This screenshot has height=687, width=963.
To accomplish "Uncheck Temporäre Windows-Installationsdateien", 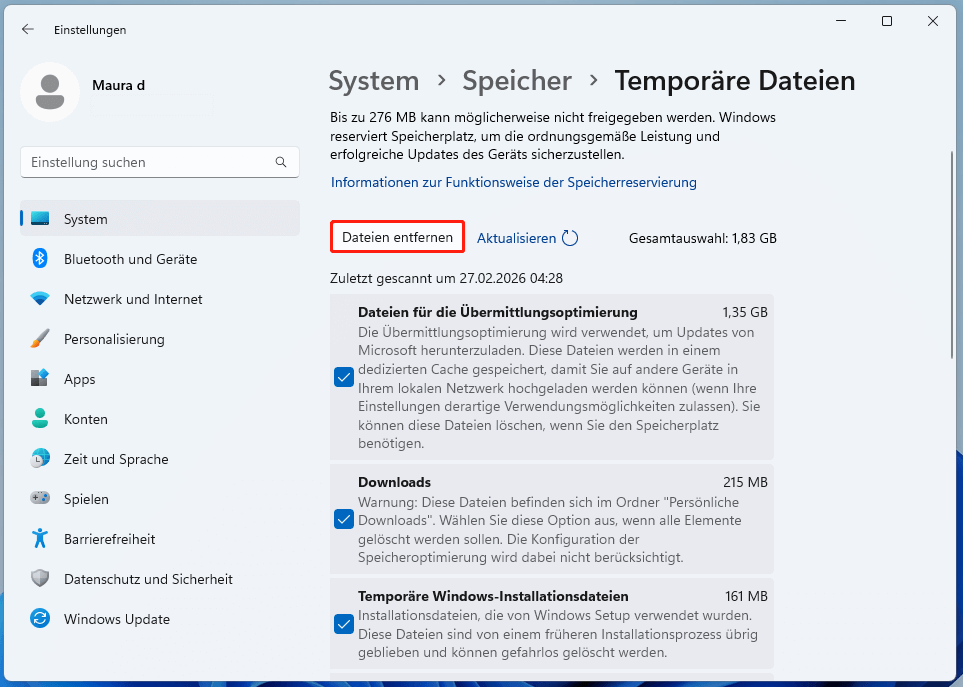I will pos(344,623).
